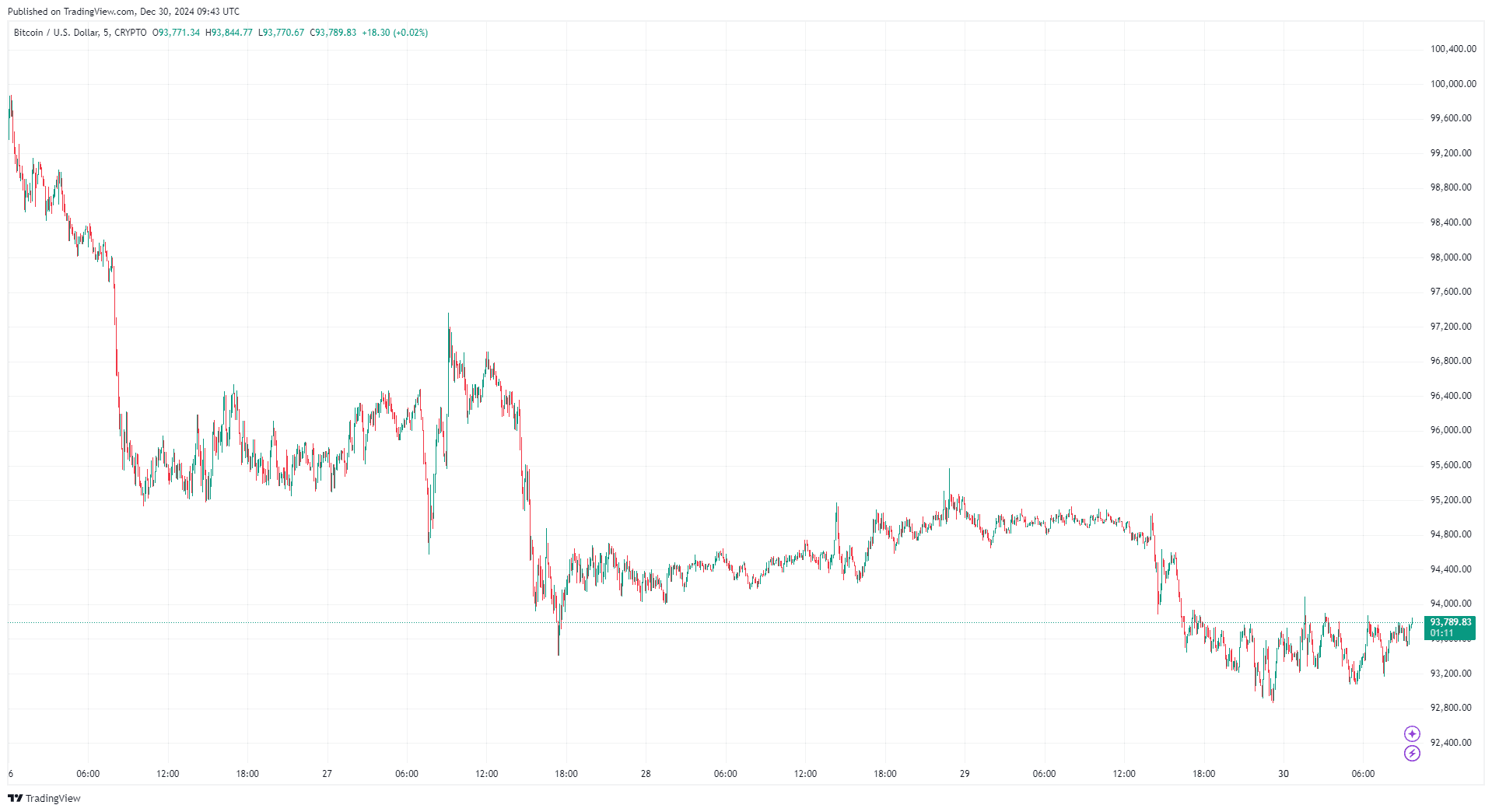Click the change value +18.30 (+0.02%)
Viewport: 1492px width, 812px height.
[x=395, y=33]
